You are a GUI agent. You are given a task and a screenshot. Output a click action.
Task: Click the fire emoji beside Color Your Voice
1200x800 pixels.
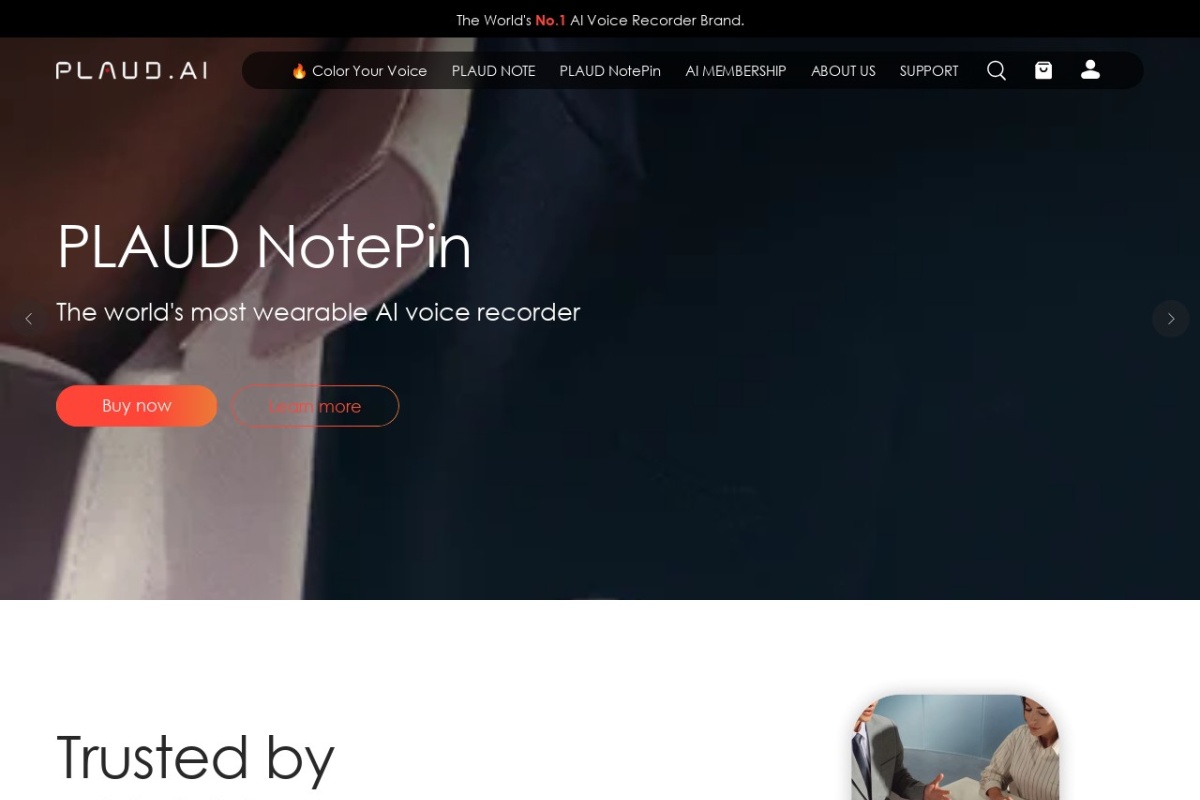(x=299, y=71)
